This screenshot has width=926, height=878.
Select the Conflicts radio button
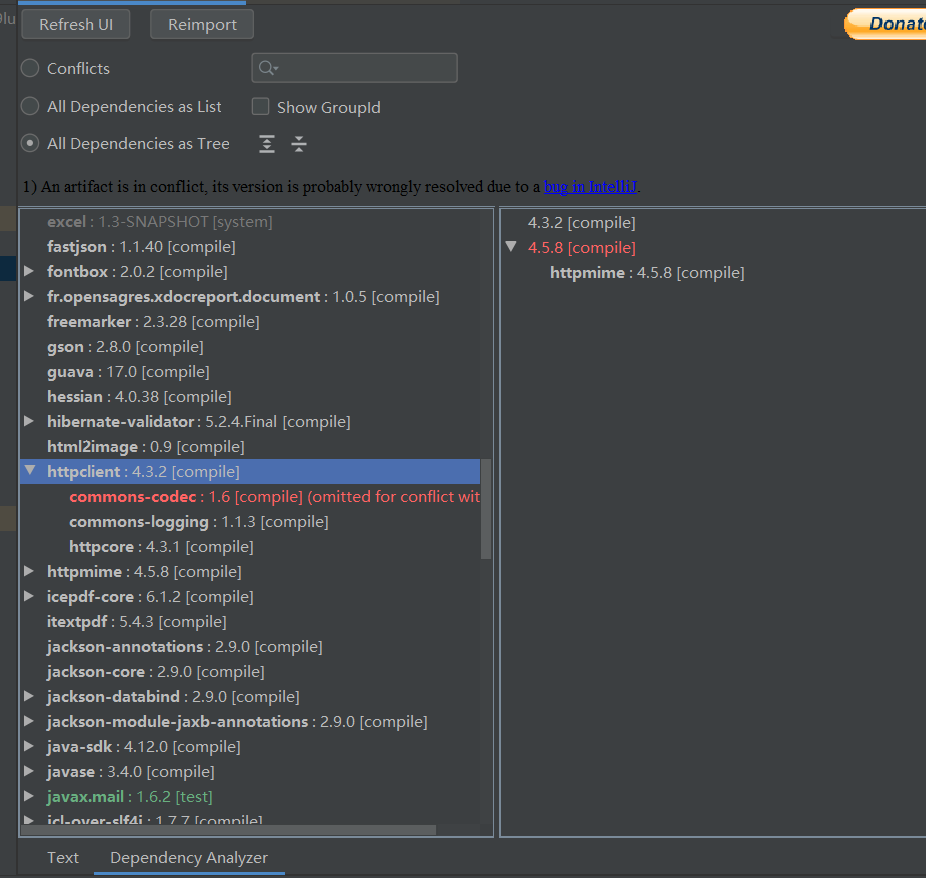(30, 68)
